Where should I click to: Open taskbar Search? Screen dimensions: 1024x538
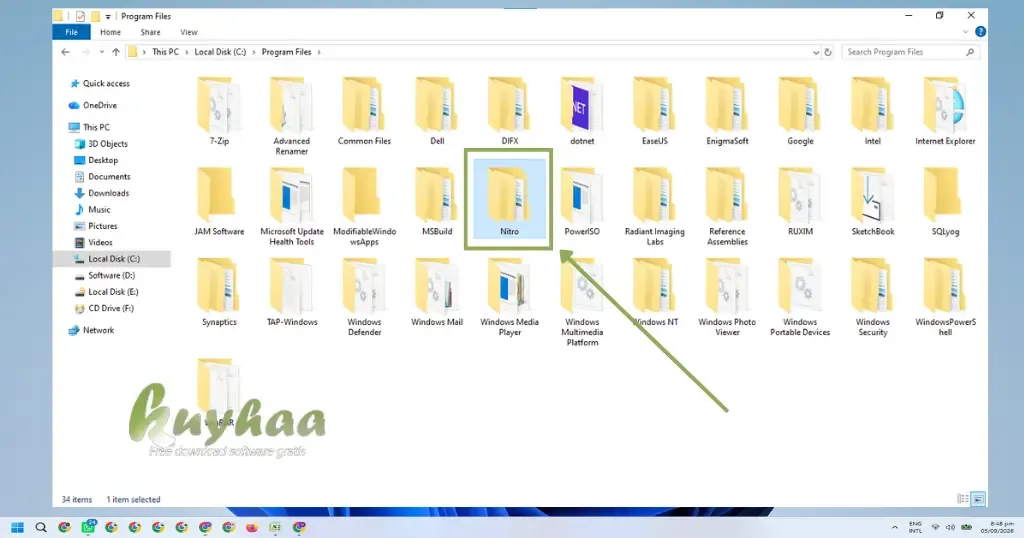point(40,528)
